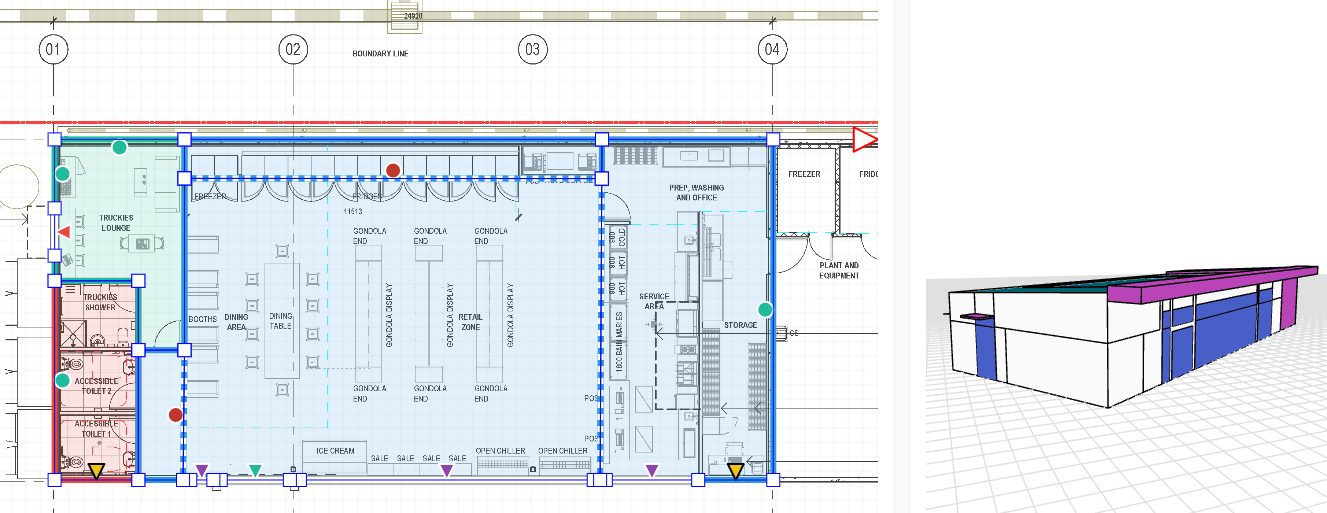Click the yellow triangle marker below Accessible Toilet 1
Screen dimensions: 1327x513
tap(96, 471)
